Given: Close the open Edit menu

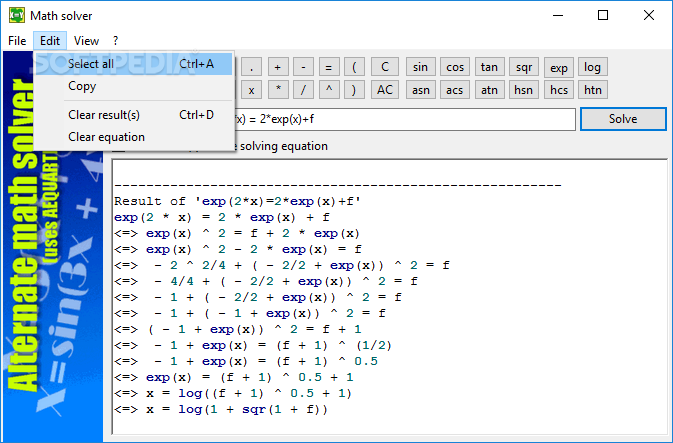Looking at the screenshot, I should pos(50,41).
